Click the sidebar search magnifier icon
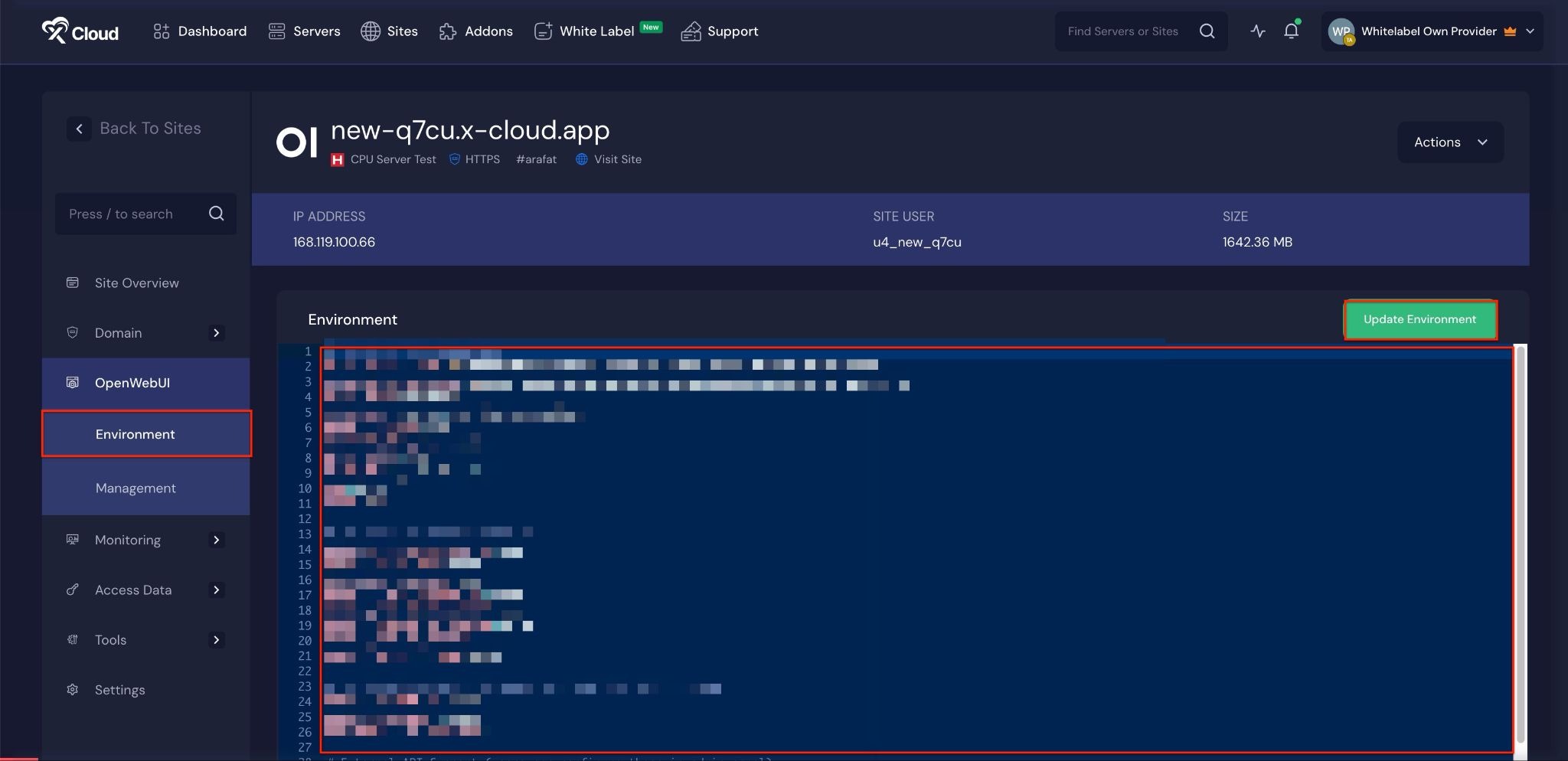The image size is (1568, 761). [x=217, y=214]
